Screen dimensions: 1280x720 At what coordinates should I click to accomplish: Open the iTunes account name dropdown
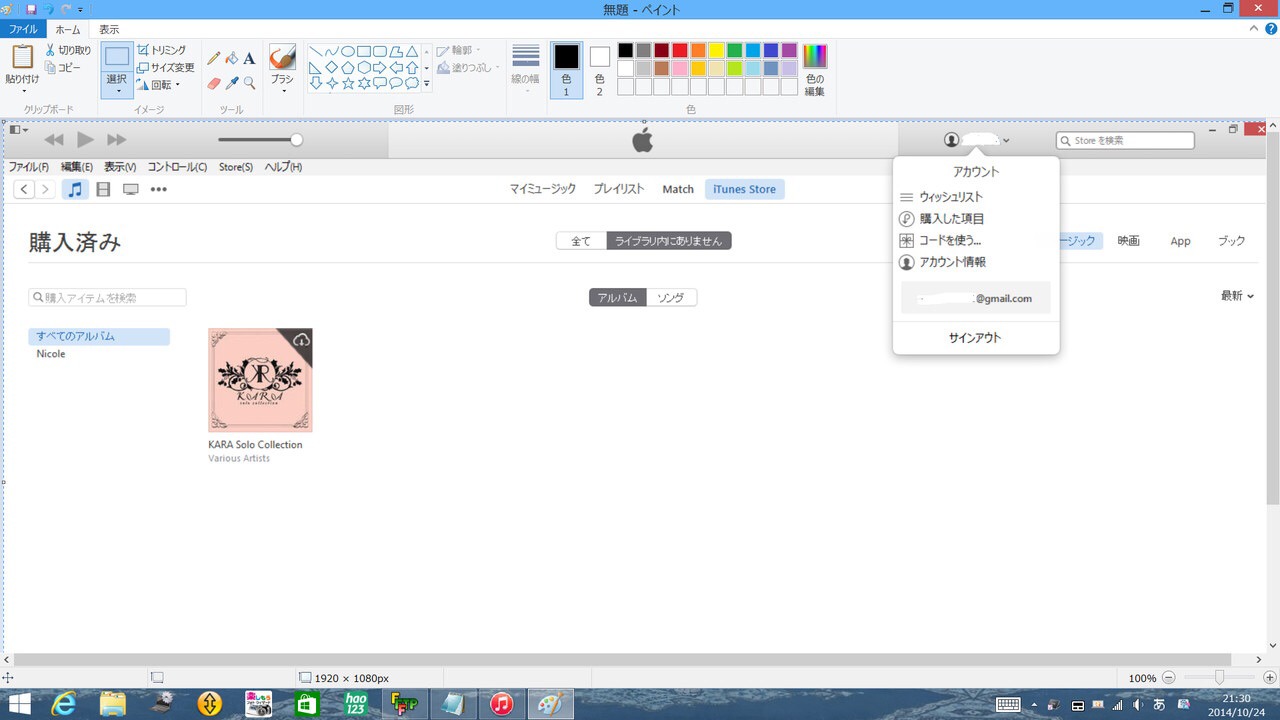tap(977, 140)
